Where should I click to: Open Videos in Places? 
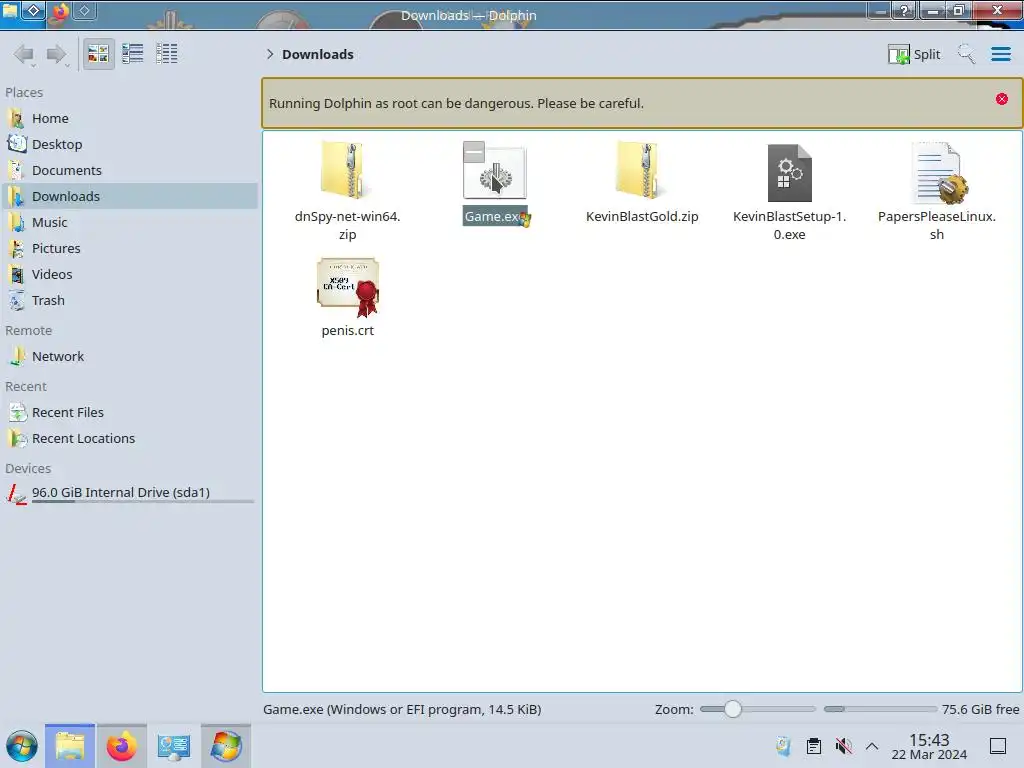pos(131,275)
